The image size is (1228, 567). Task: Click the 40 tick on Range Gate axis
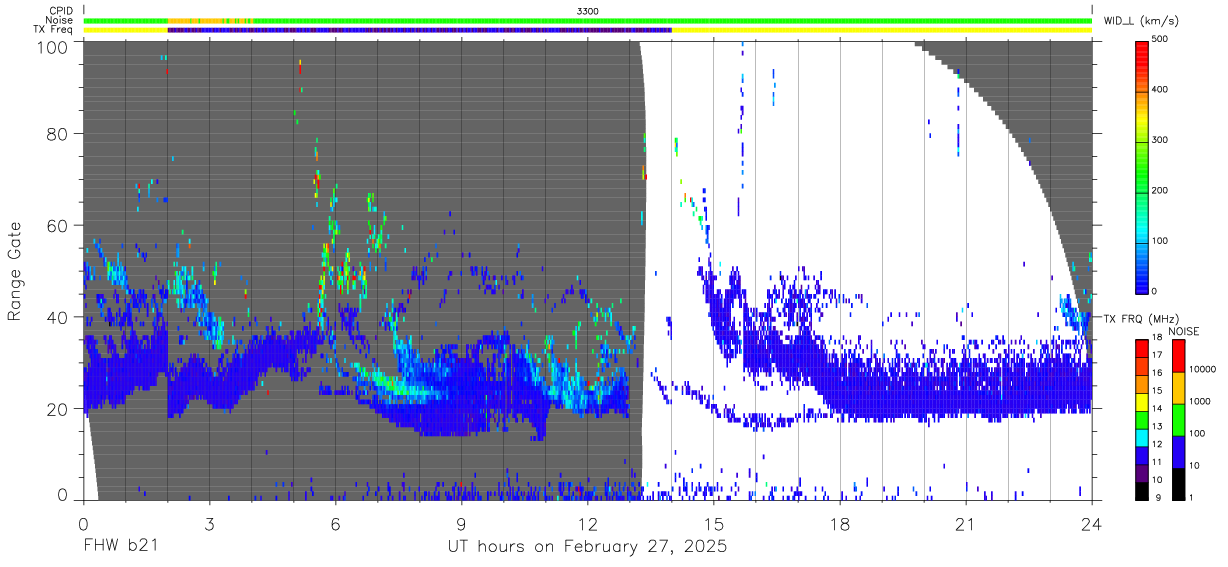coord(58,317)
